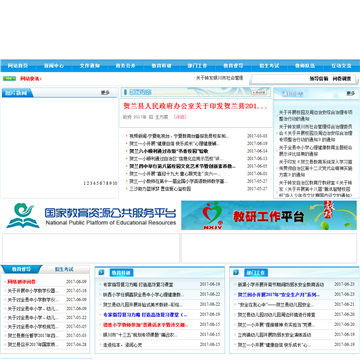This screenshot has width=360, height=360.
Task: Open the 教师队伍 navigation tab
Action: (x=305, y=66)
